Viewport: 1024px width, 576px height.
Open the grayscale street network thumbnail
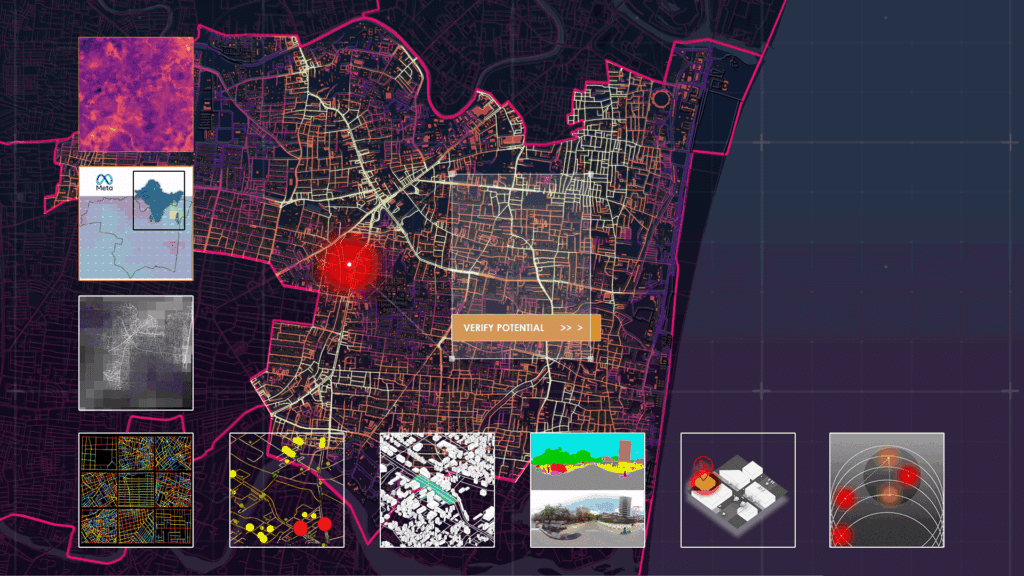click(136, 353)
